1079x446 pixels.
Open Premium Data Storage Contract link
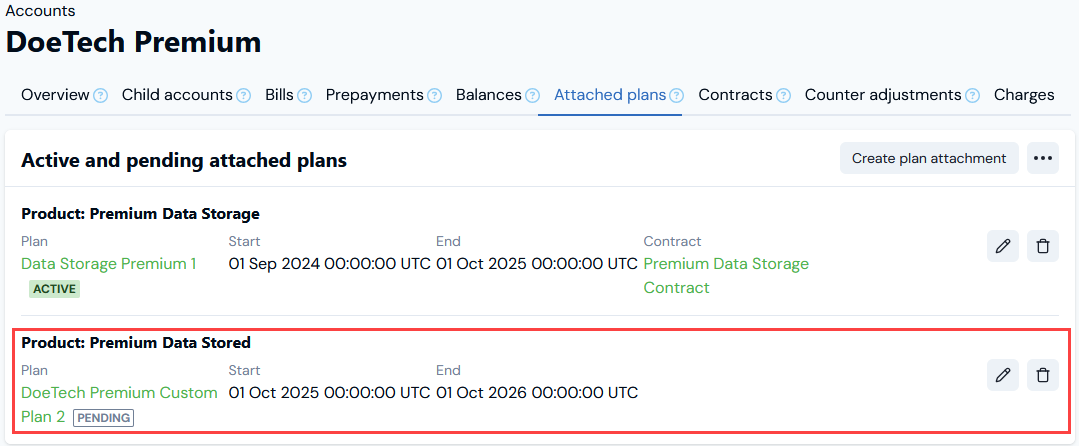click(x=726, y=275)
